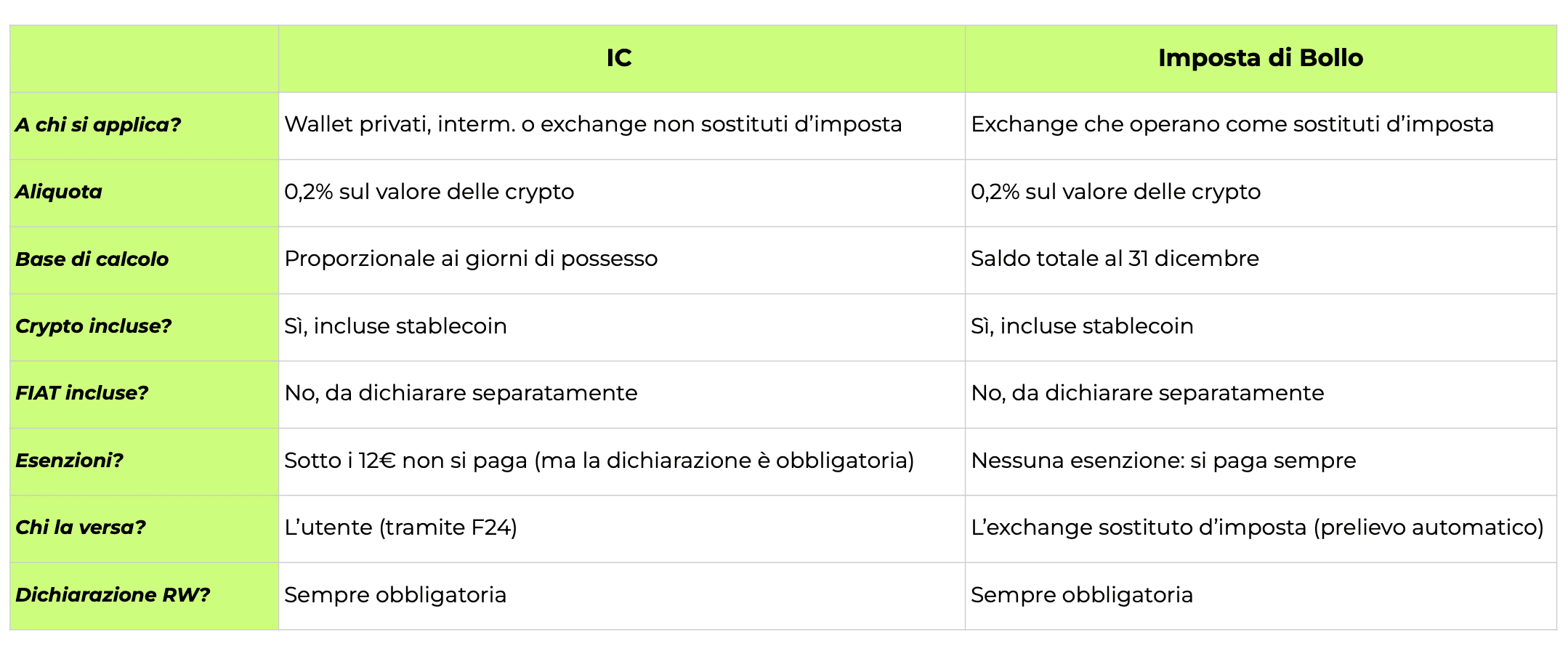The height and width of the screenshot is (651, 1568).
Task: Select the 'Exchange che operano come sostituti' cell
Action: pyautogui.click(x=1232, y=124)
